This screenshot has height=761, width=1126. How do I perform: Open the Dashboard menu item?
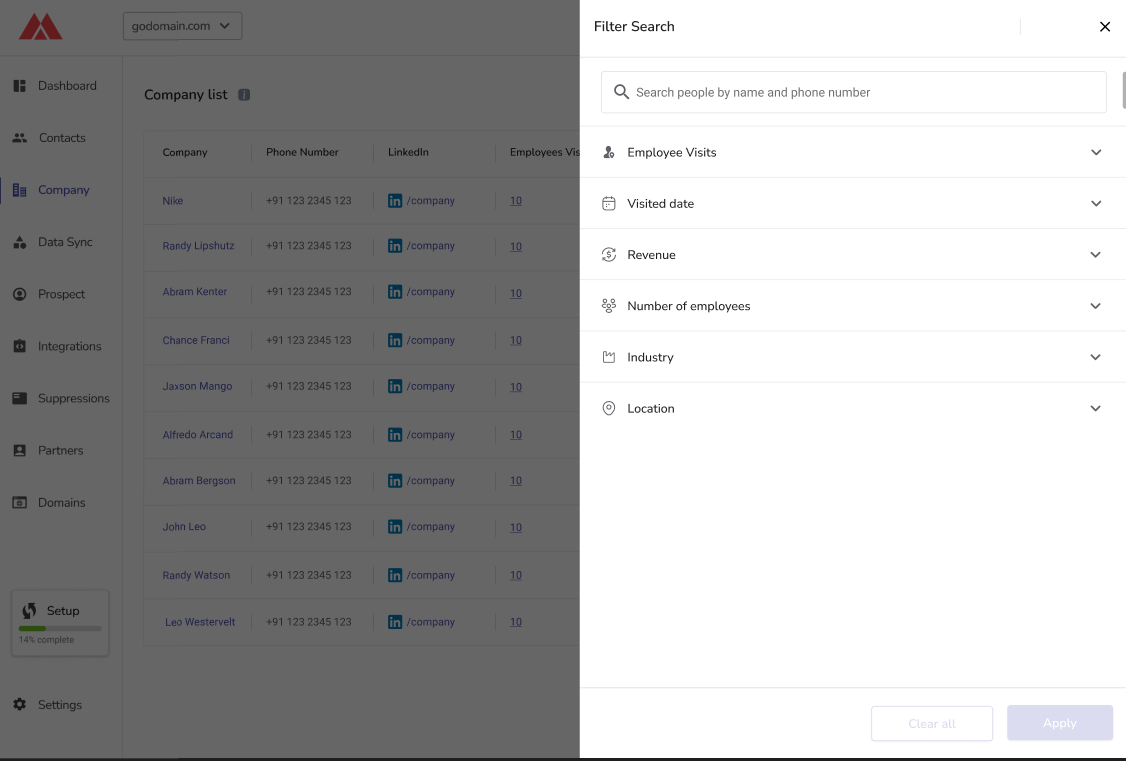(67, 85)
